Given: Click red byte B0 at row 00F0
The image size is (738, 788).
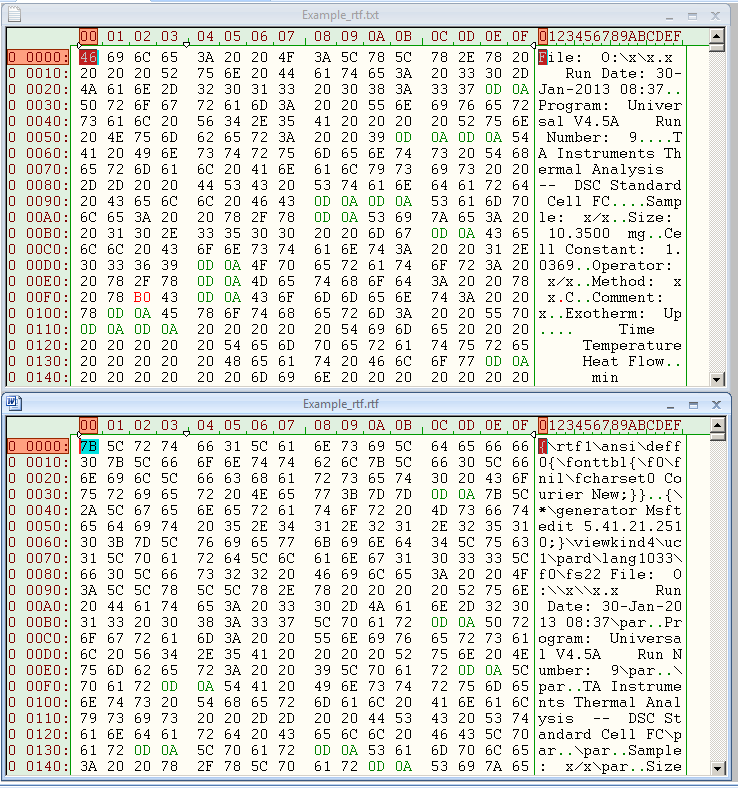Looking at the screenshot, I should coord(140,297).
